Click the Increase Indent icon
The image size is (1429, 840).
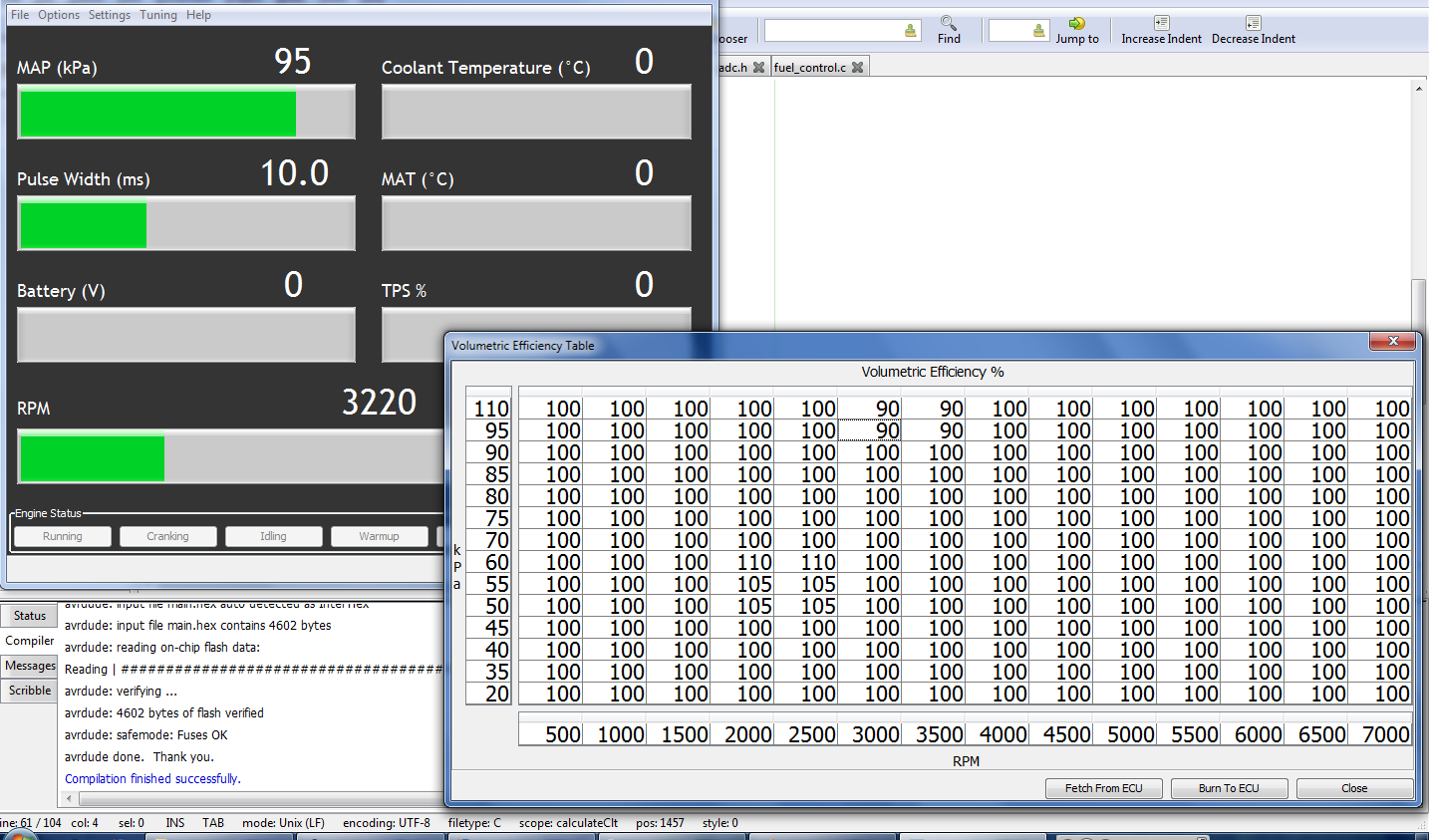[1161, 23]
